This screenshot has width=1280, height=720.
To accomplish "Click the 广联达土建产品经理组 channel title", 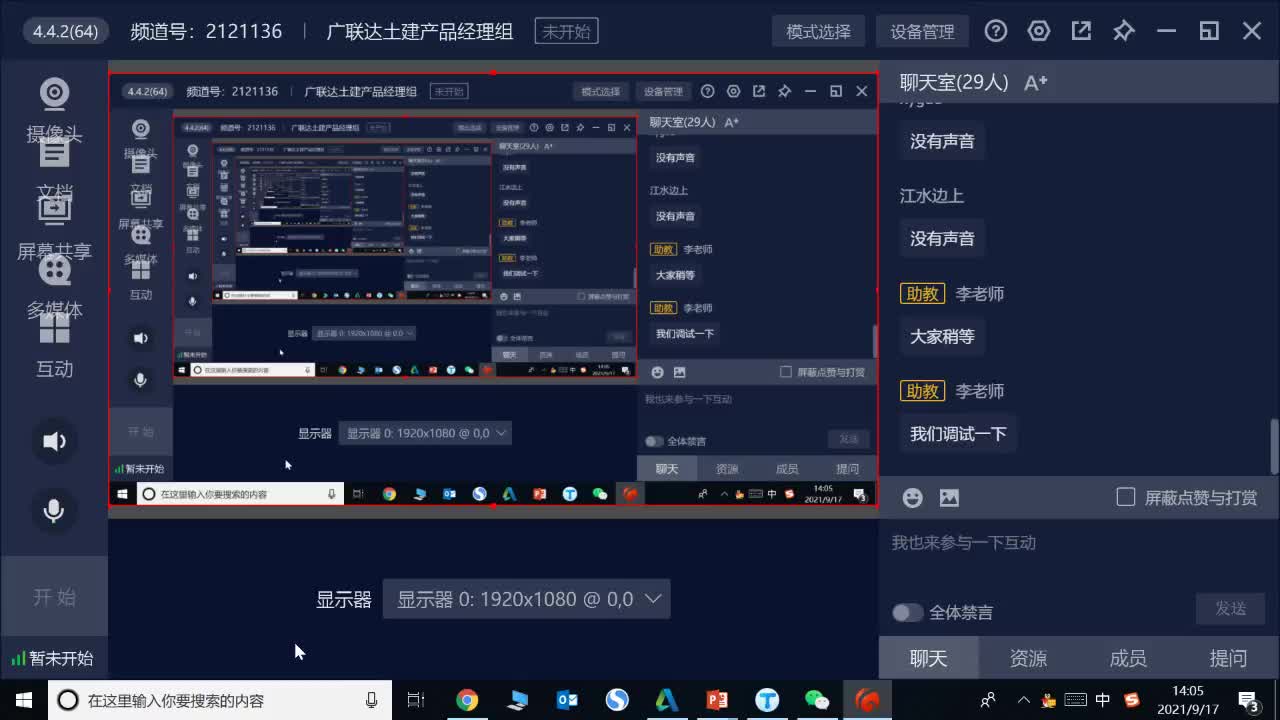I will click(420, 31).
